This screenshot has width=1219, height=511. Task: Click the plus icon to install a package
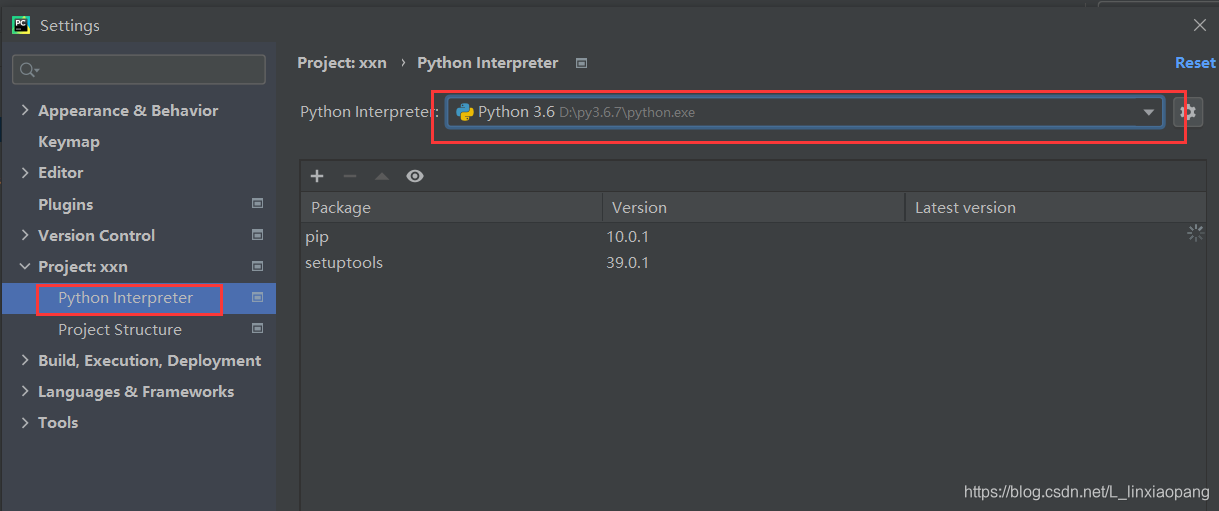(x=317, y=176)
